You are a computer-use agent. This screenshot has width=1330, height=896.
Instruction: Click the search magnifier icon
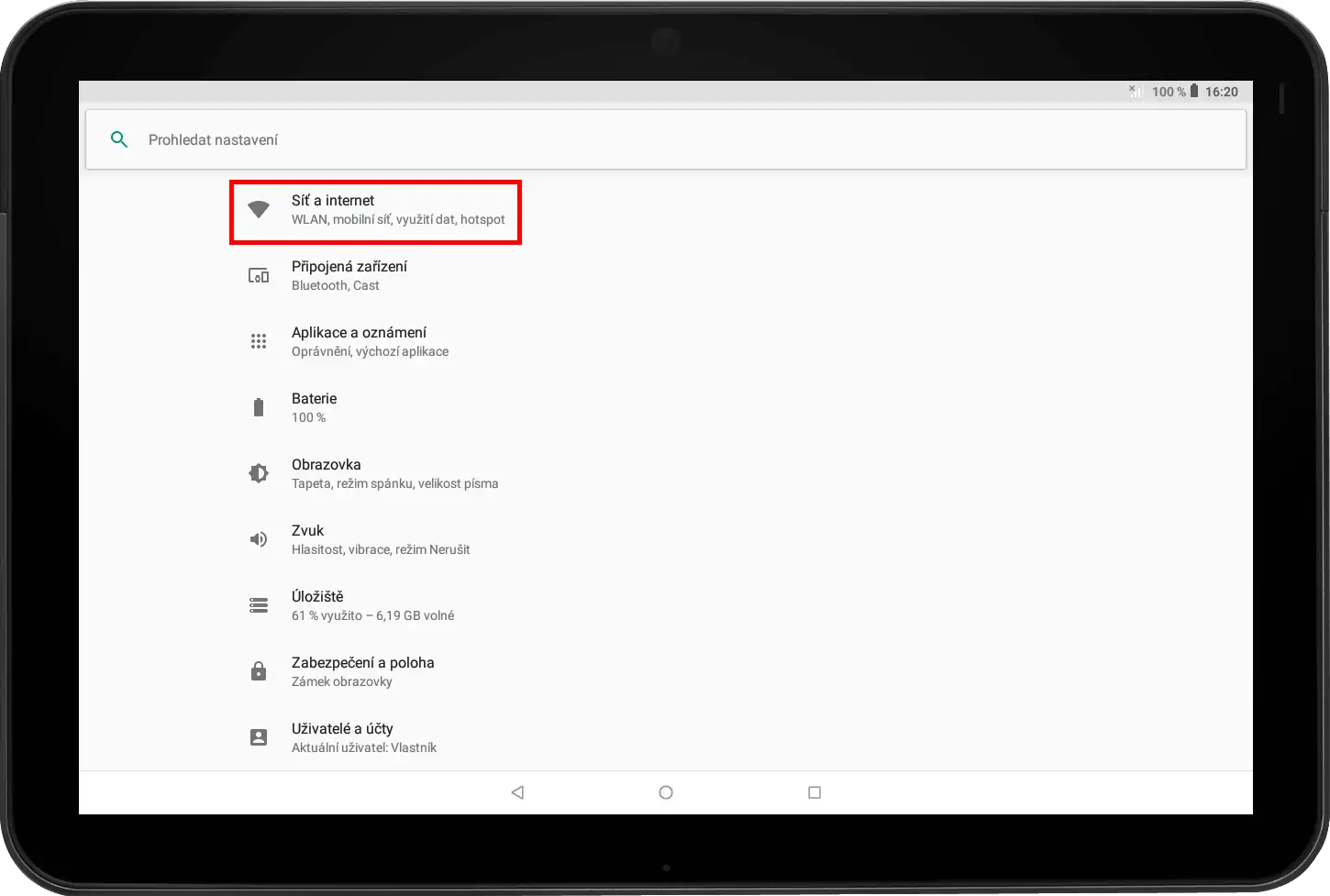click(119, 139)
